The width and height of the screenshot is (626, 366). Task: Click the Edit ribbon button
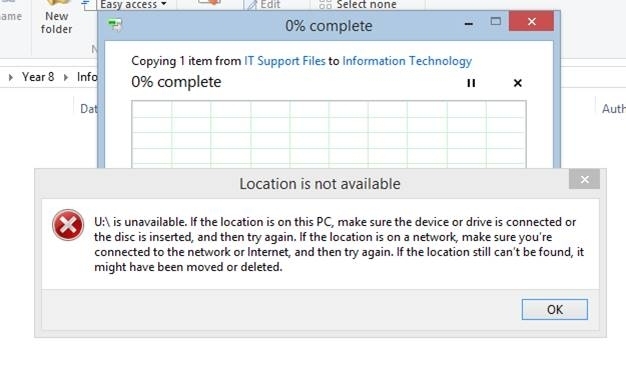tap(264, 5)
